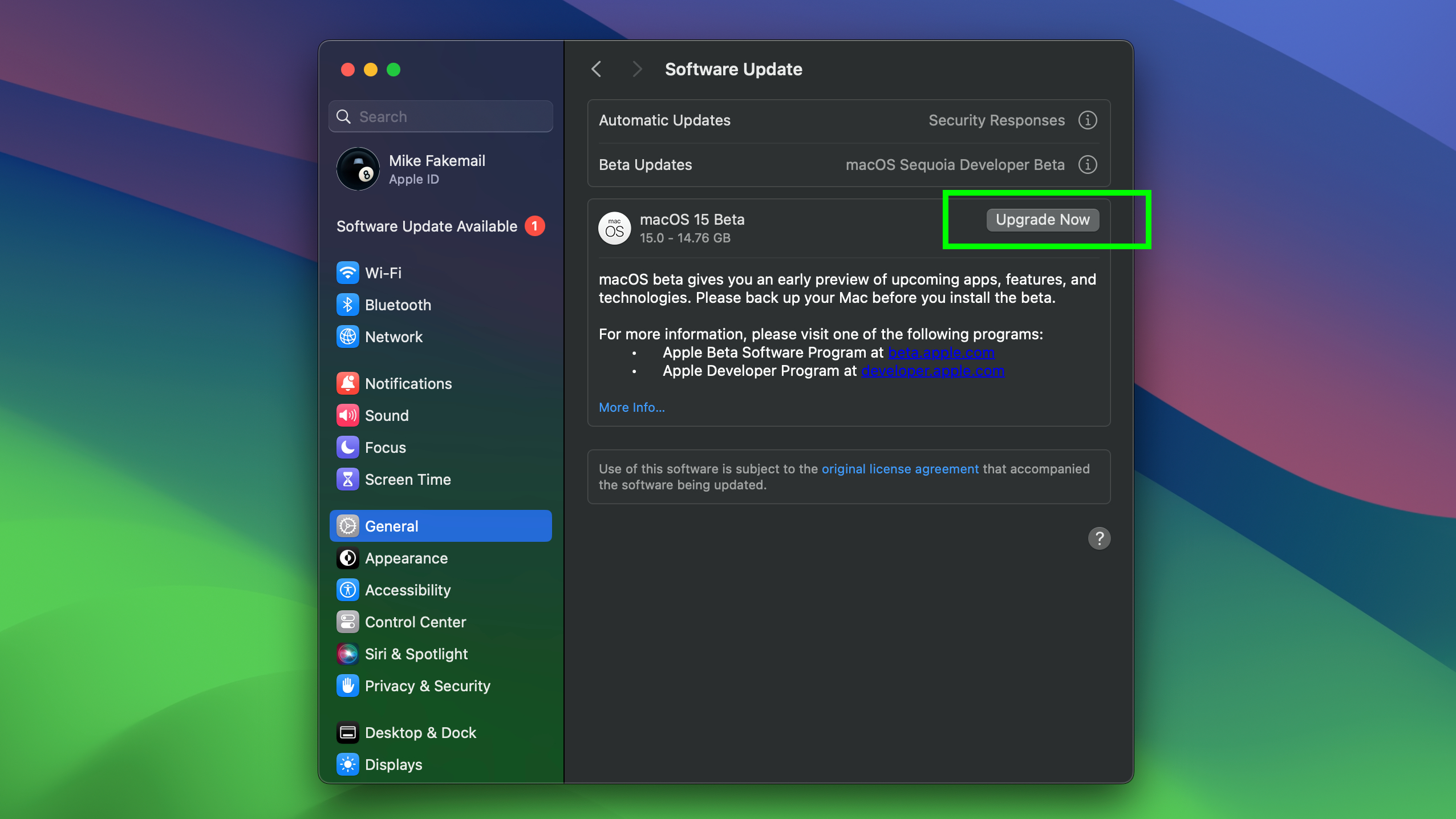Open Bluetooth settings
Screen dimensions: 1456x819
point(398,305)
